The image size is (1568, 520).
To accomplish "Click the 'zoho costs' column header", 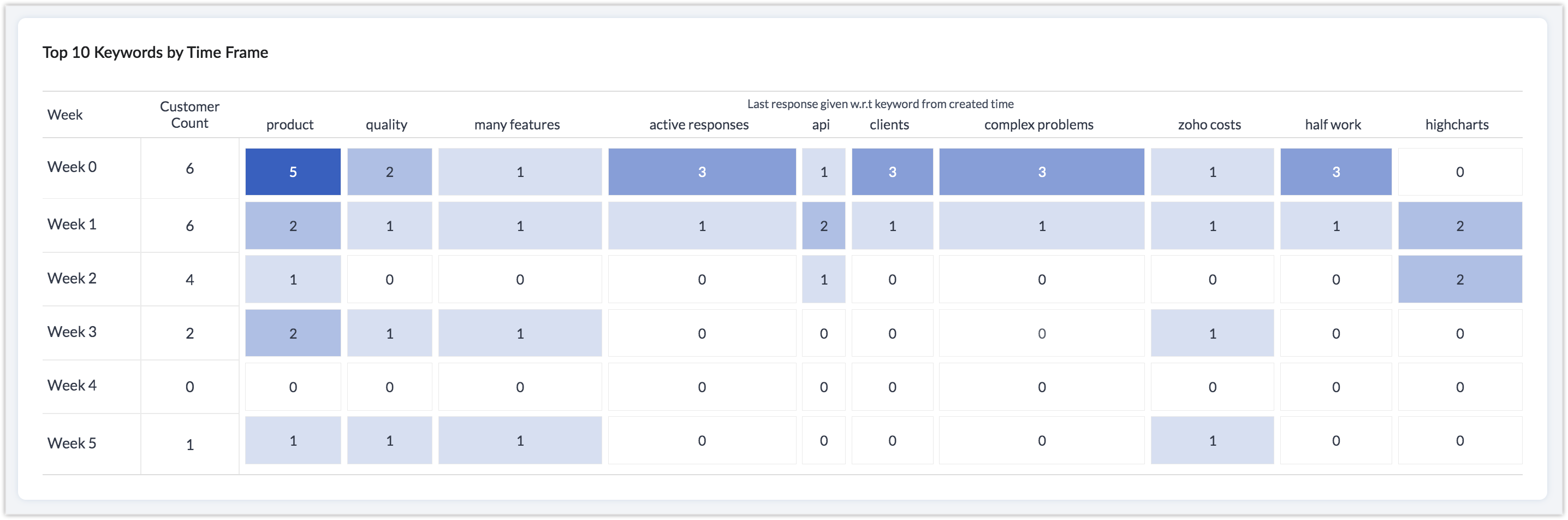I will coord(1209,125).
